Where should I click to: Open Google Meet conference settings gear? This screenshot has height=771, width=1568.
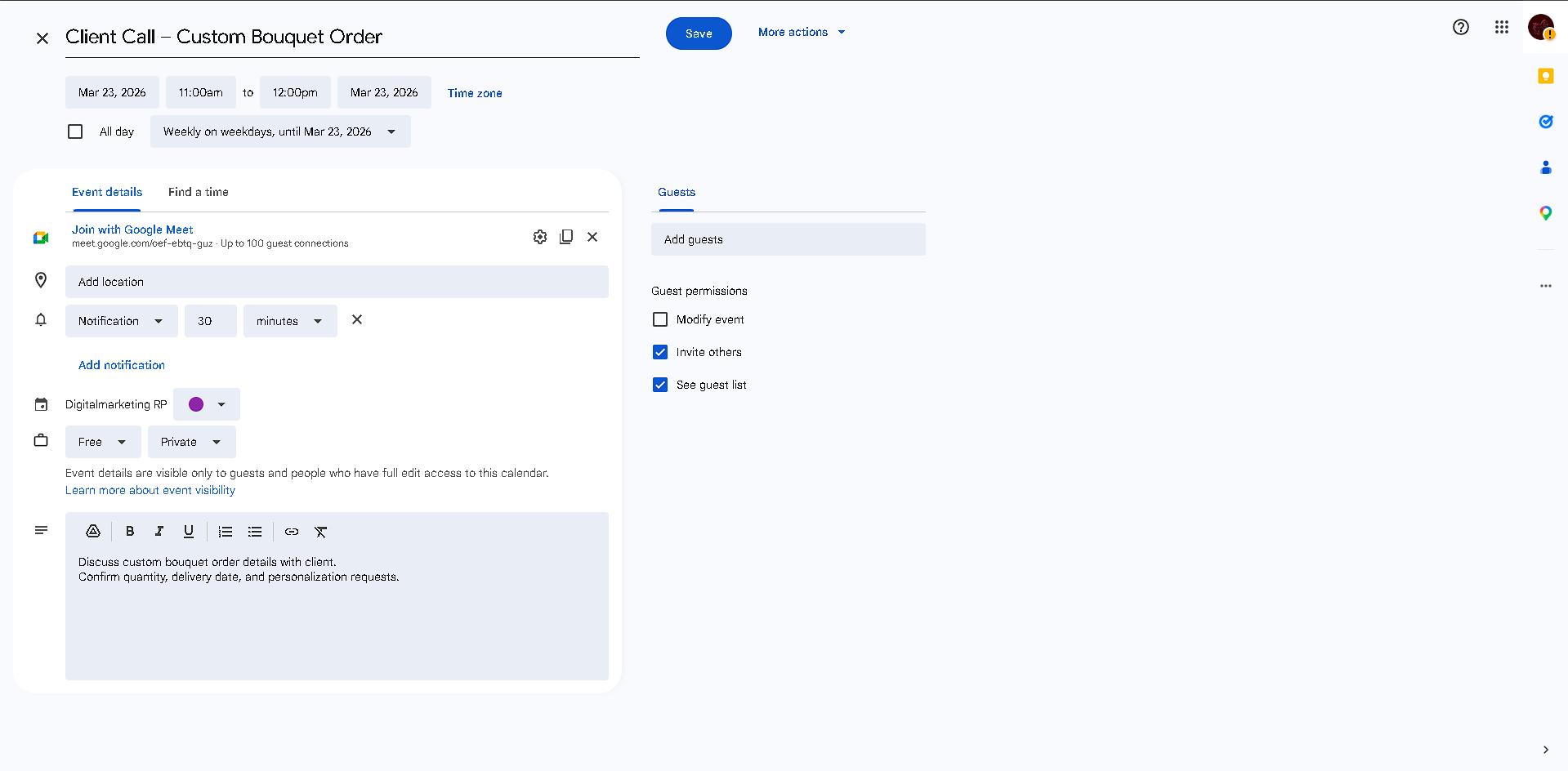540,237
